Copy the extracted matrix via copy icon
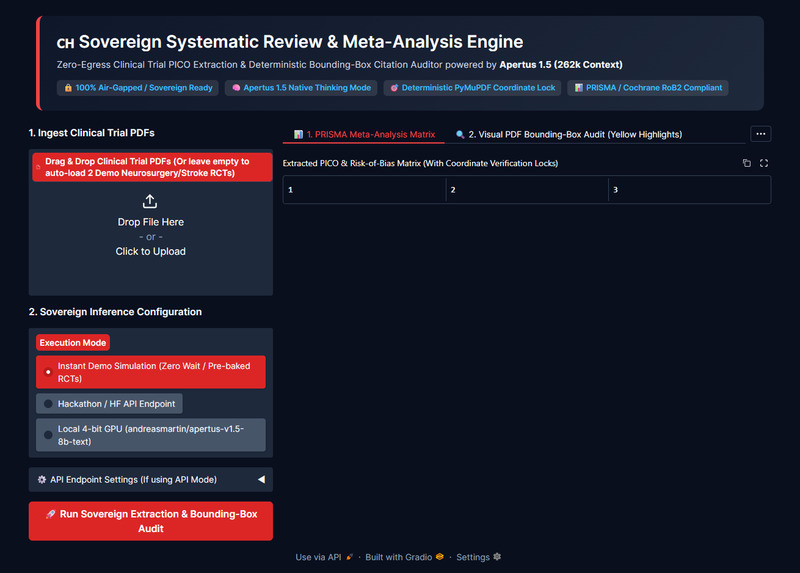The height and width of the screenshot is (573, 800). click(x=746, y=163)
